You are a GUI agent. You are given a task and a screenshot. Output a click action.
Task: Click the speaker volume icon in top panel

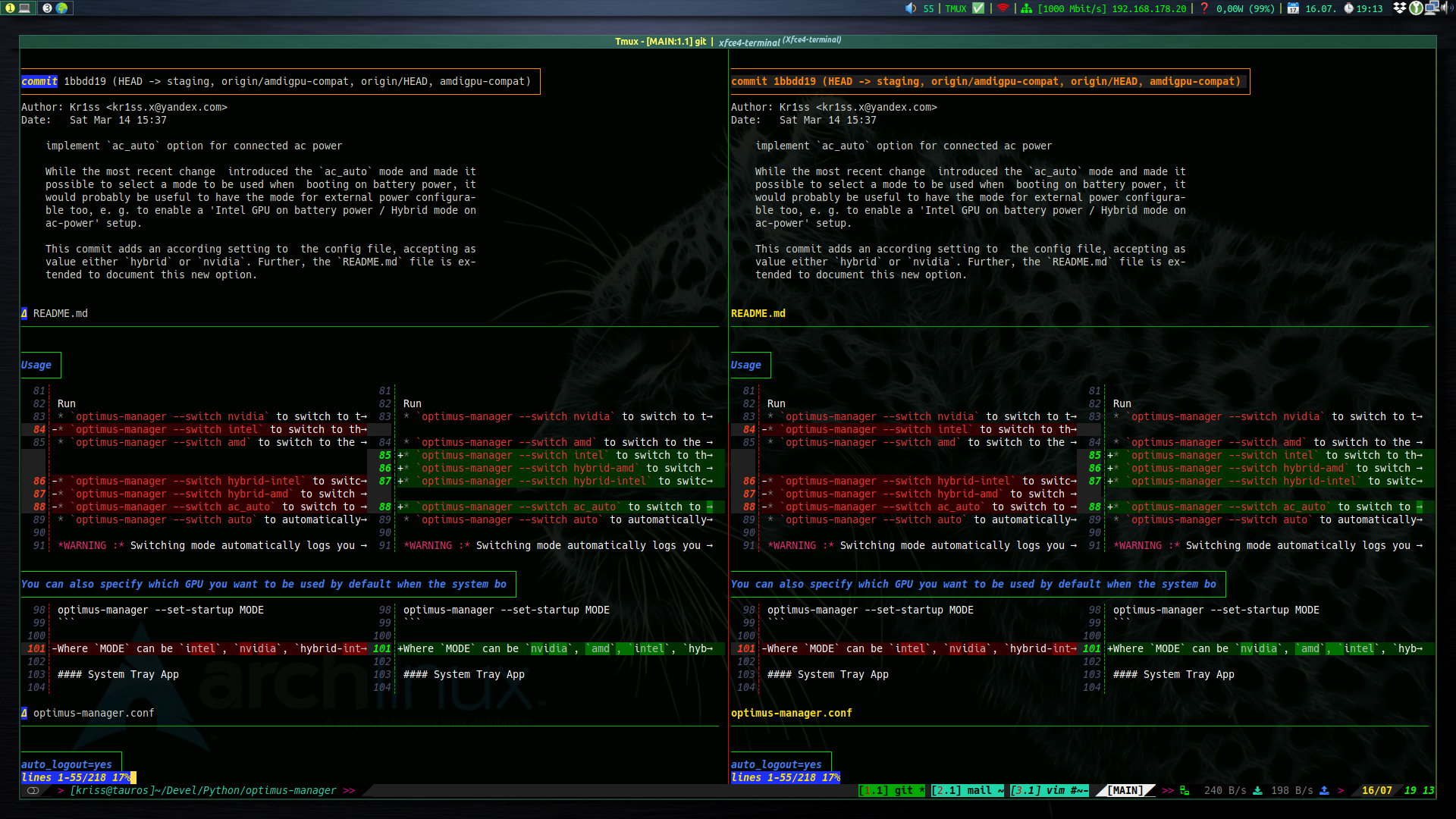[x=911, y=8]
